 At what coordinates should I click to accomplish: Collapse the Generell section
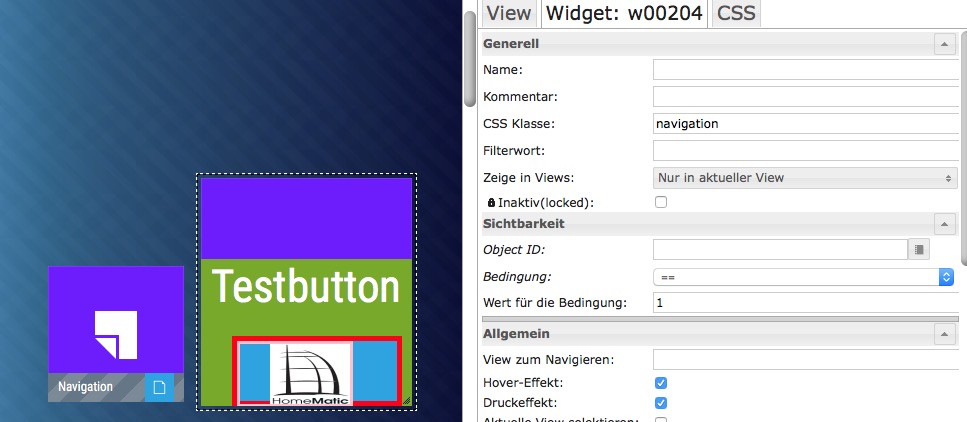tap(943, 44)
